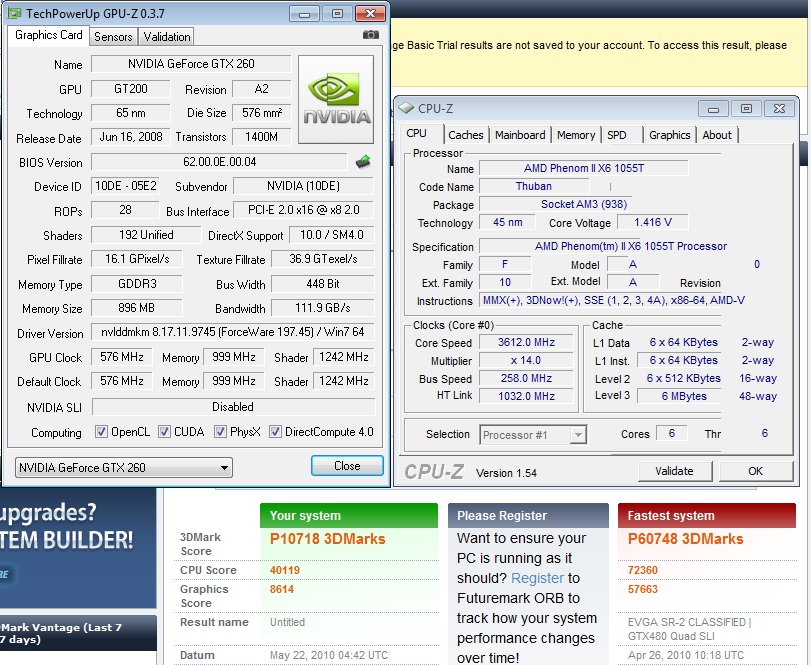The image size is (811, 665).
Task: Open the Memory tab in CPU-Z
Action: click(576, 135)
